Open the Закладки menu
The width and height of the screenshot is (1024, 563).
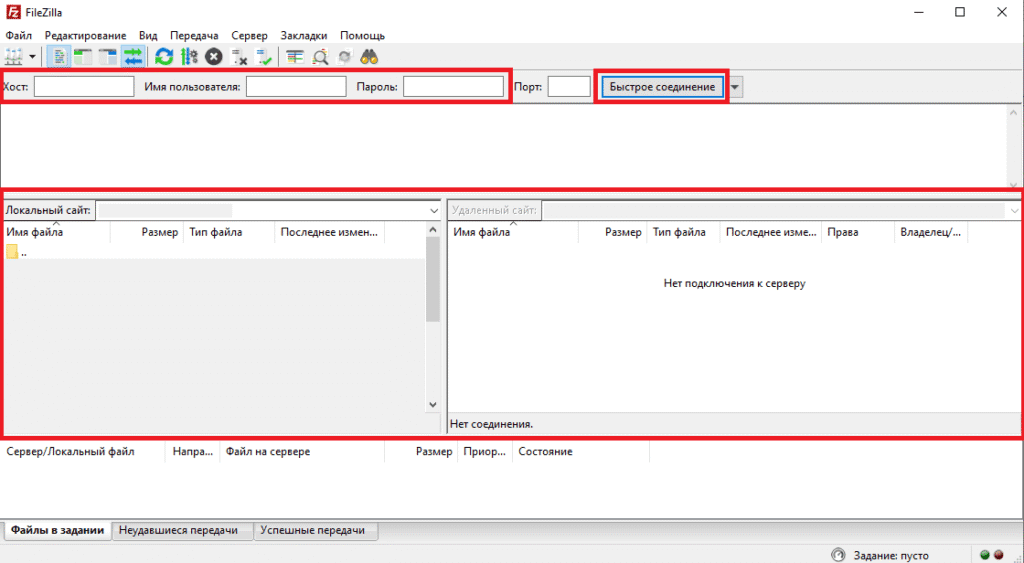click(304, 35)
